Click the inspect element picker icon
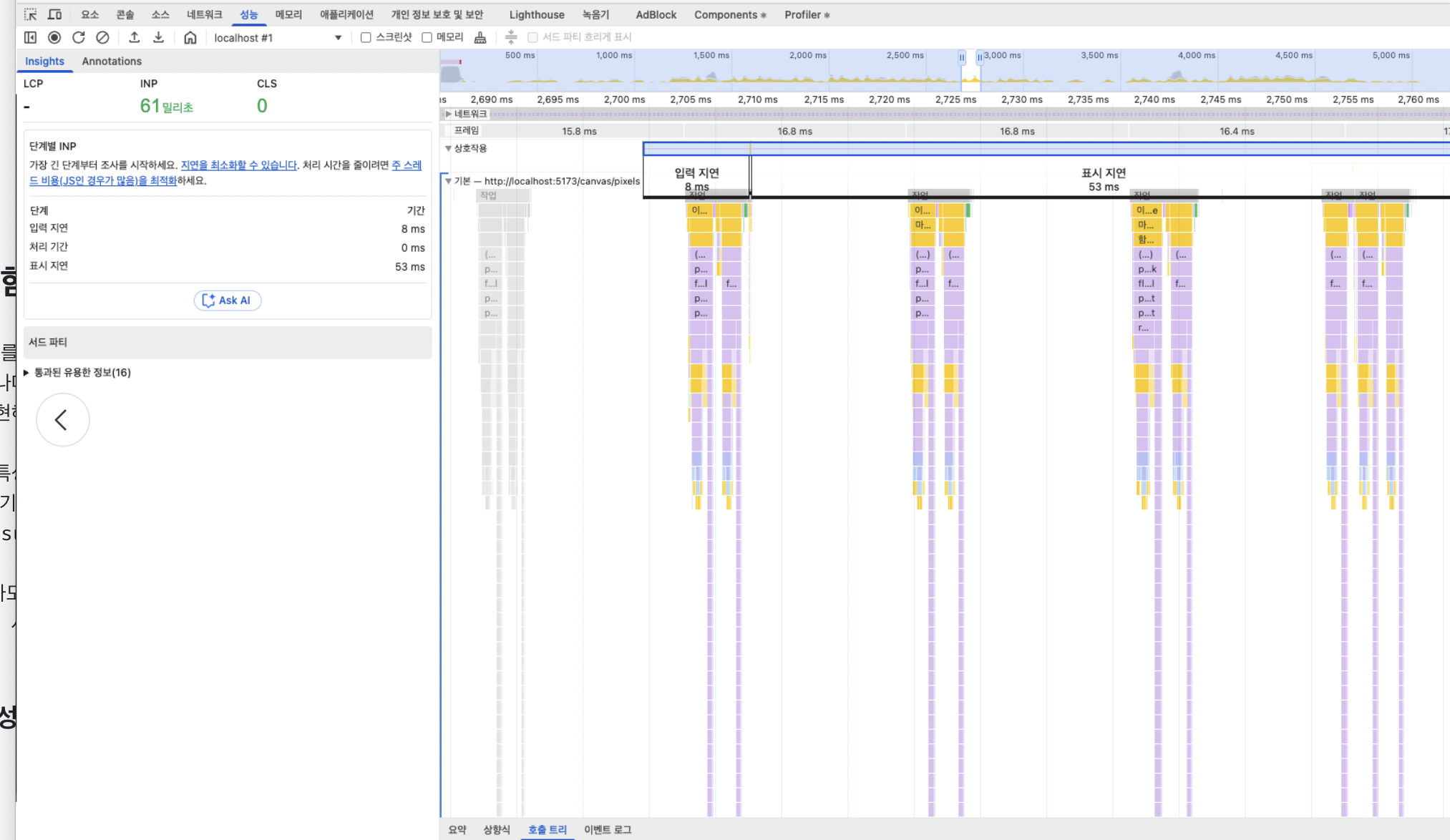1450x840 pixels. 30,14
